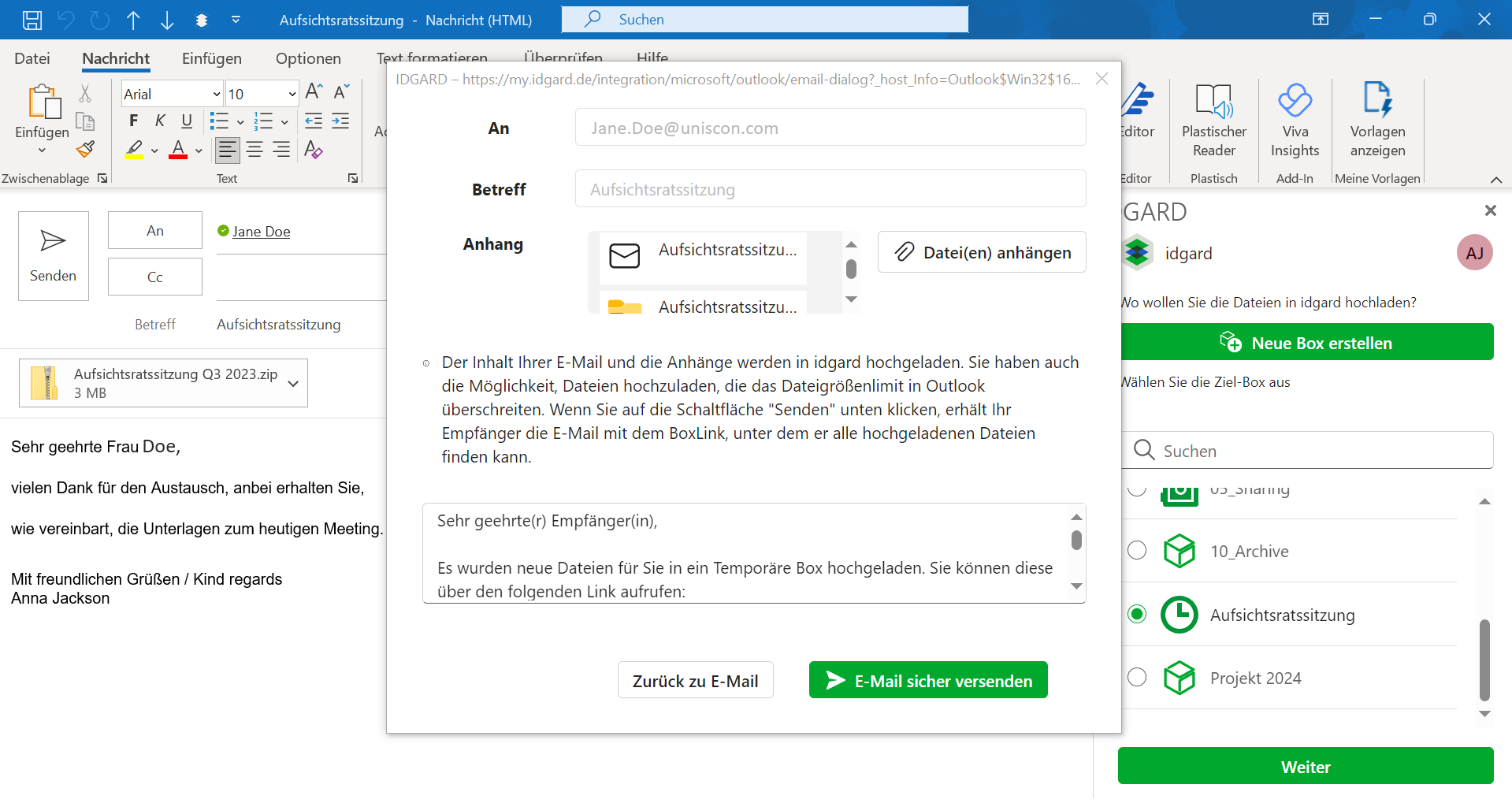This screenshot has height=803, width=1512.
Task: Click Neue Box erstellen button
Action: coord(1306,342)
